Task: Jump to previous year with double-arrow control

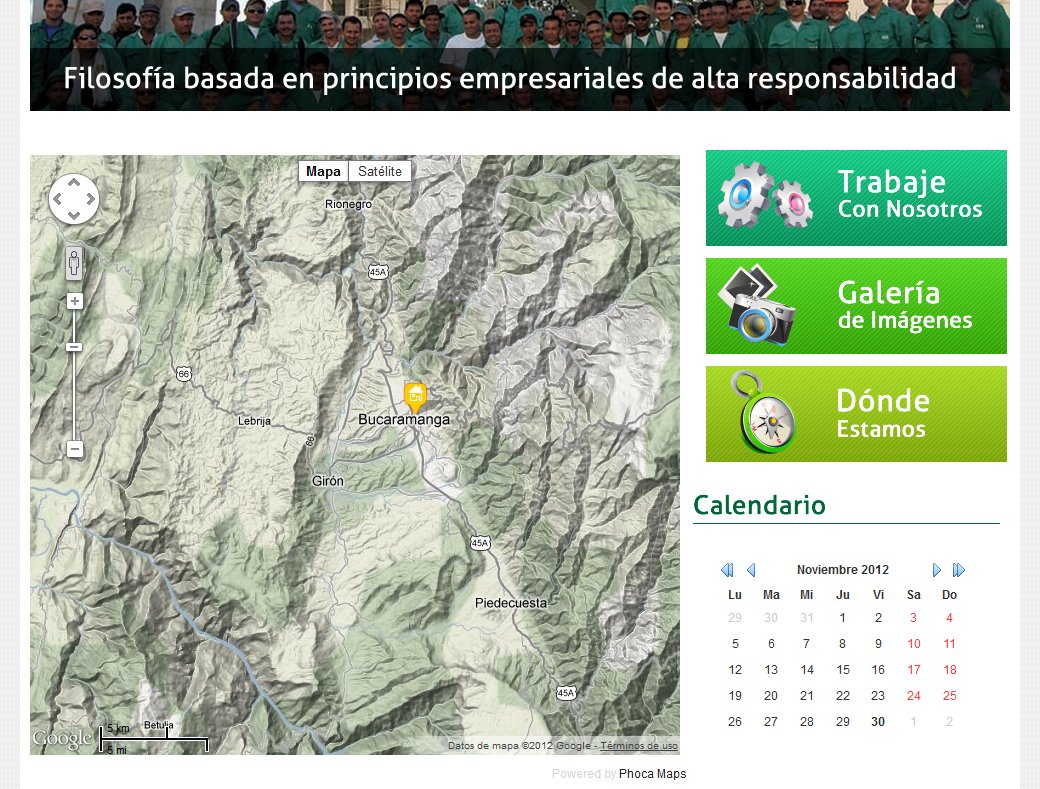Action: point(727,570)
